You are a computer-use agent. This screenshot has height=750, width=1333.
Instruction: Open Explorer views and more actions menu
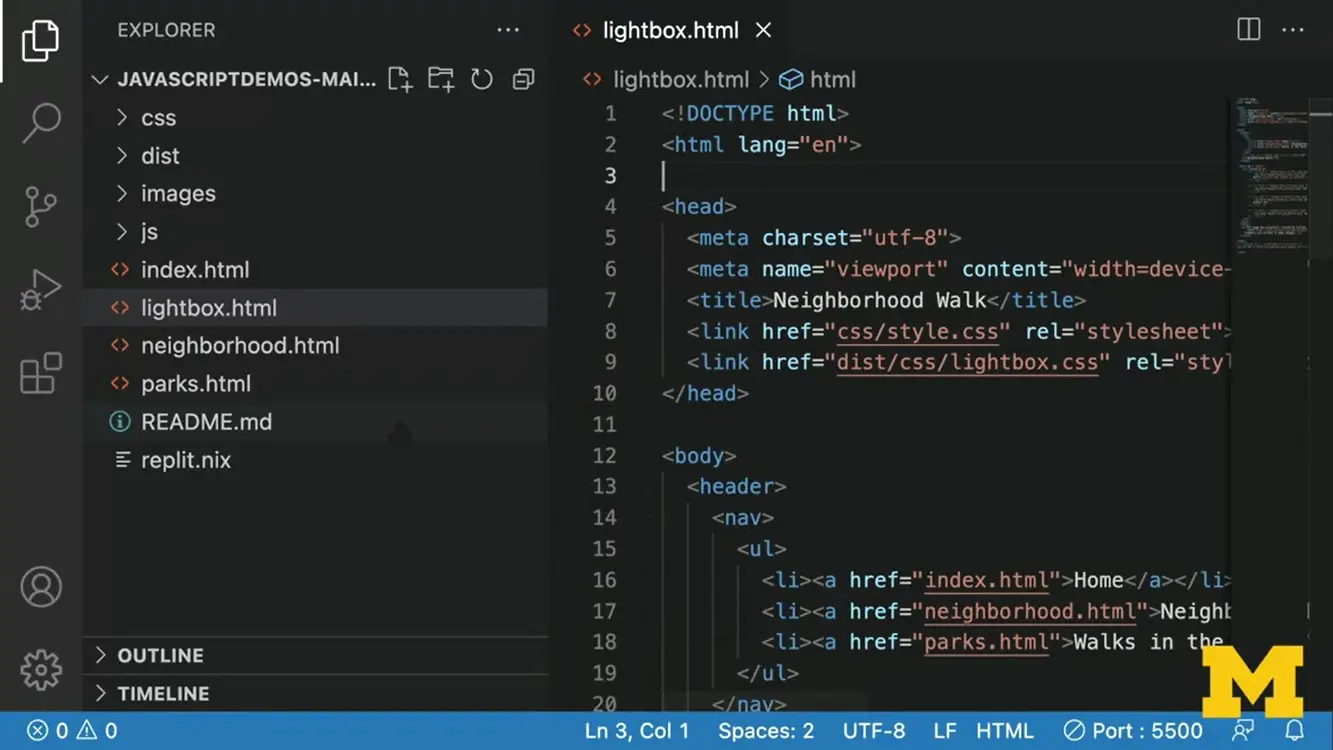pos(508,30)
